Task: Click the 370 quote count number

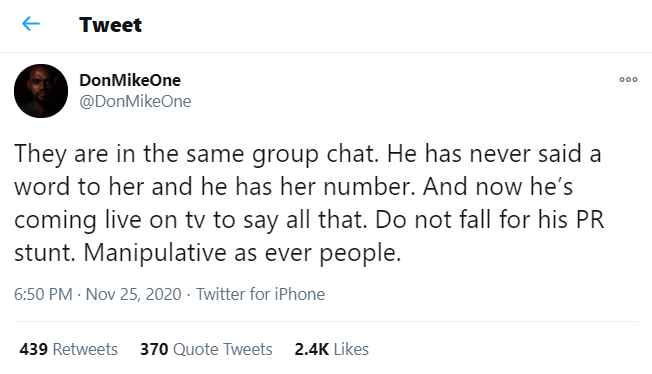Action: pyautogui.click(x=154, y=349)
